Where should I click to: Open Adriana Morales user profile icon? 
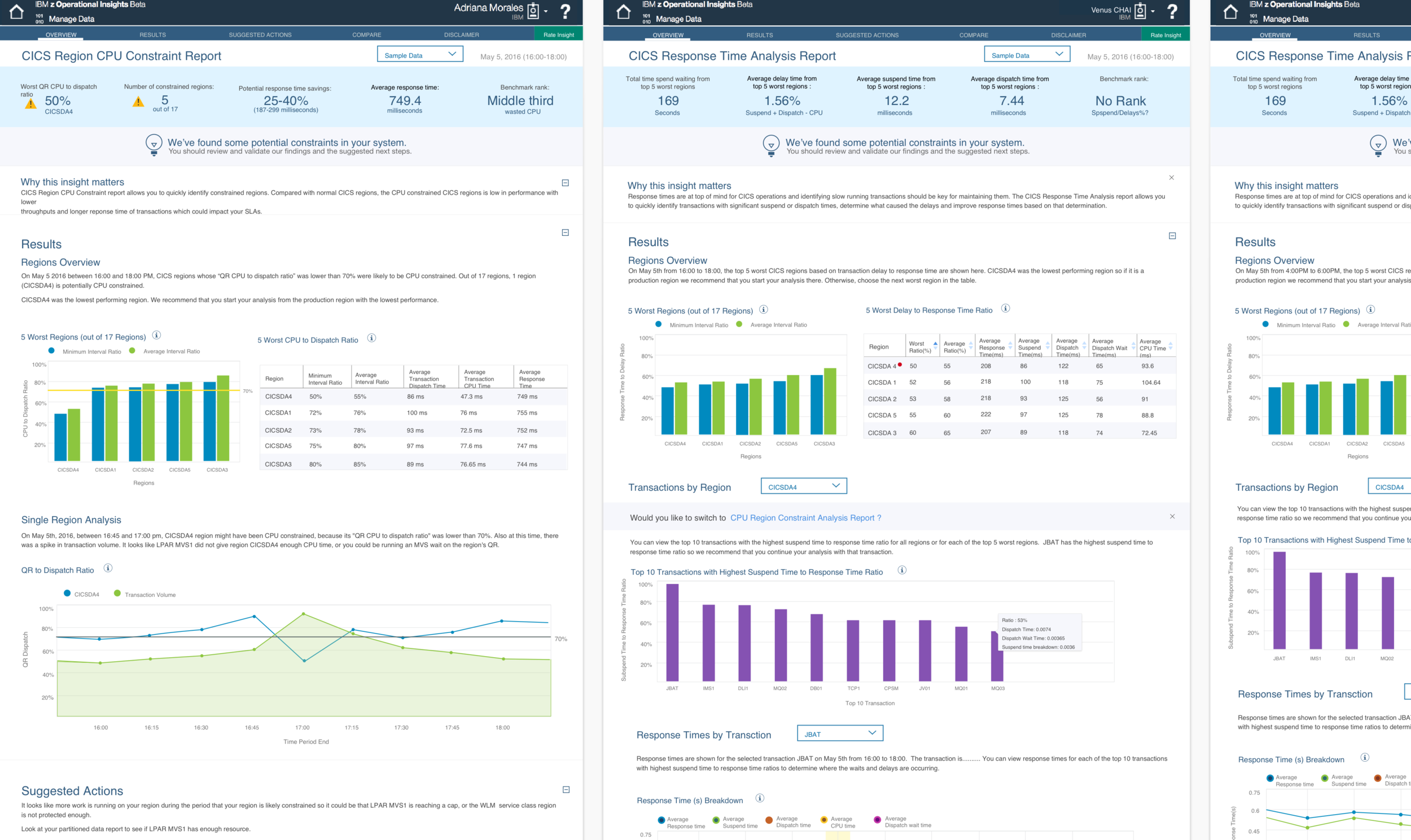533,11
